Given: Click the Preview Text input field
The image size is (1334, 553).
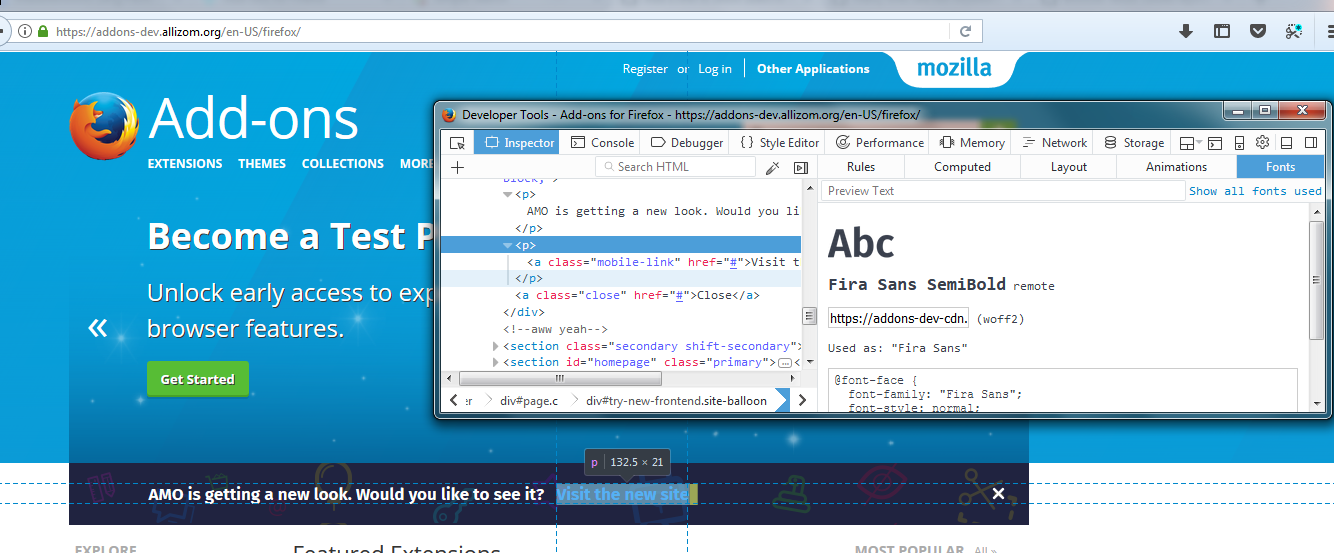Looking at the screenshot, I should [1002, 191].
